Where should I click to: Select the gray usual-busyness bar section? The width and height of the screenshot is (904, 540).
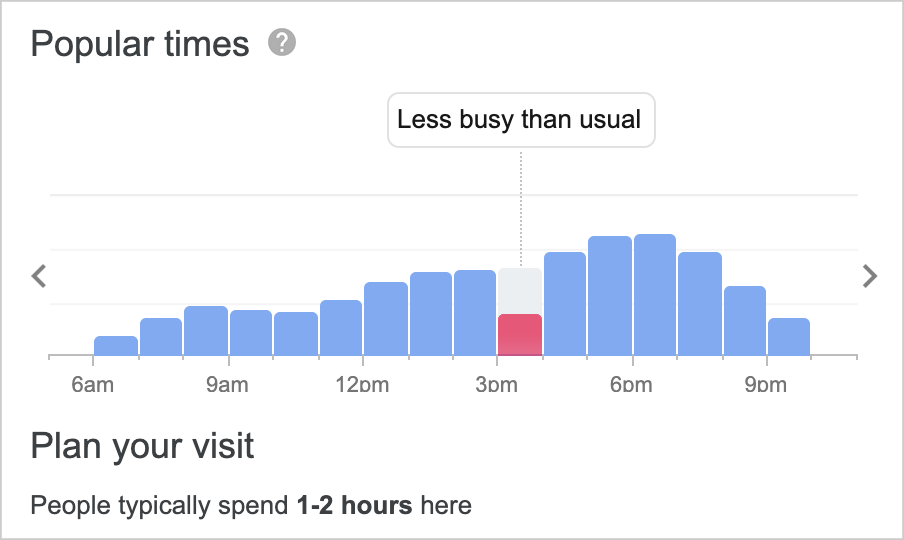520,291
